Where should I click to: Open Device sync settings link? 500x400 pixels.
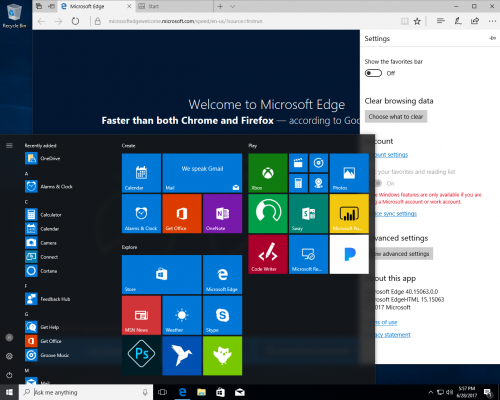396,214
